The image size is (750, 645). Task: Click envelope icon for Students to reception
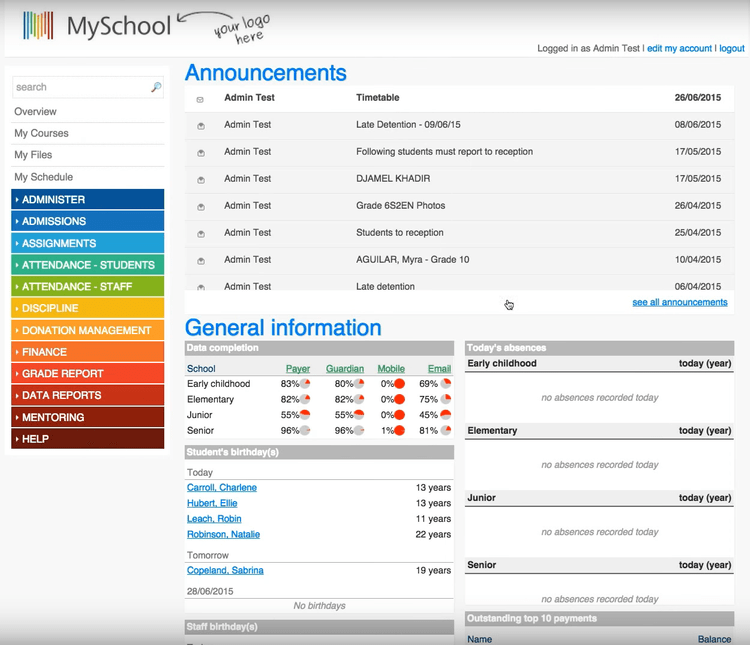[x=201, y=234]
